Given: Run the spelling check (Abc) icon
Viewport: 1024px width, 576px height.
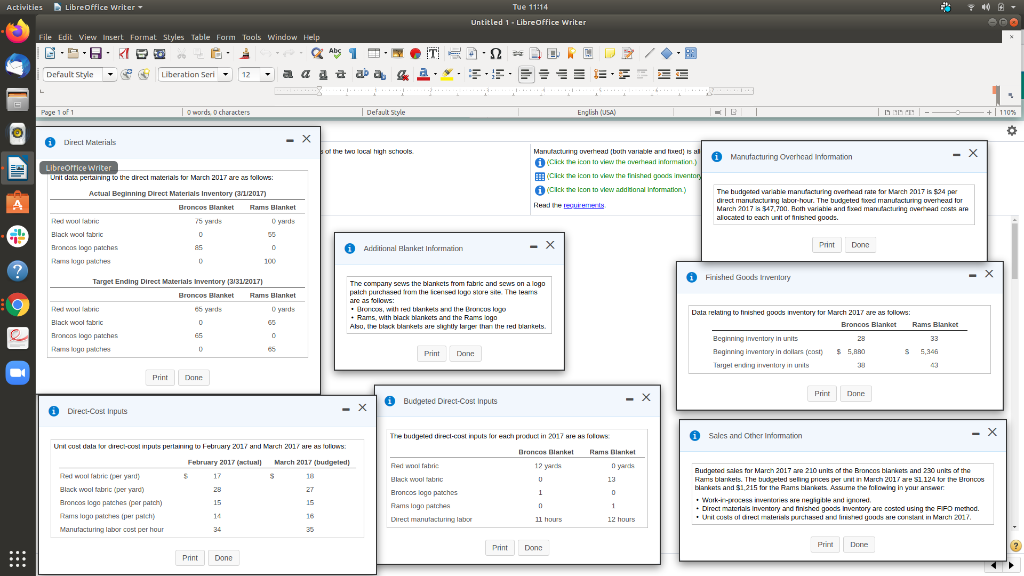Looking at the screenshot, I should click(335, 54).
